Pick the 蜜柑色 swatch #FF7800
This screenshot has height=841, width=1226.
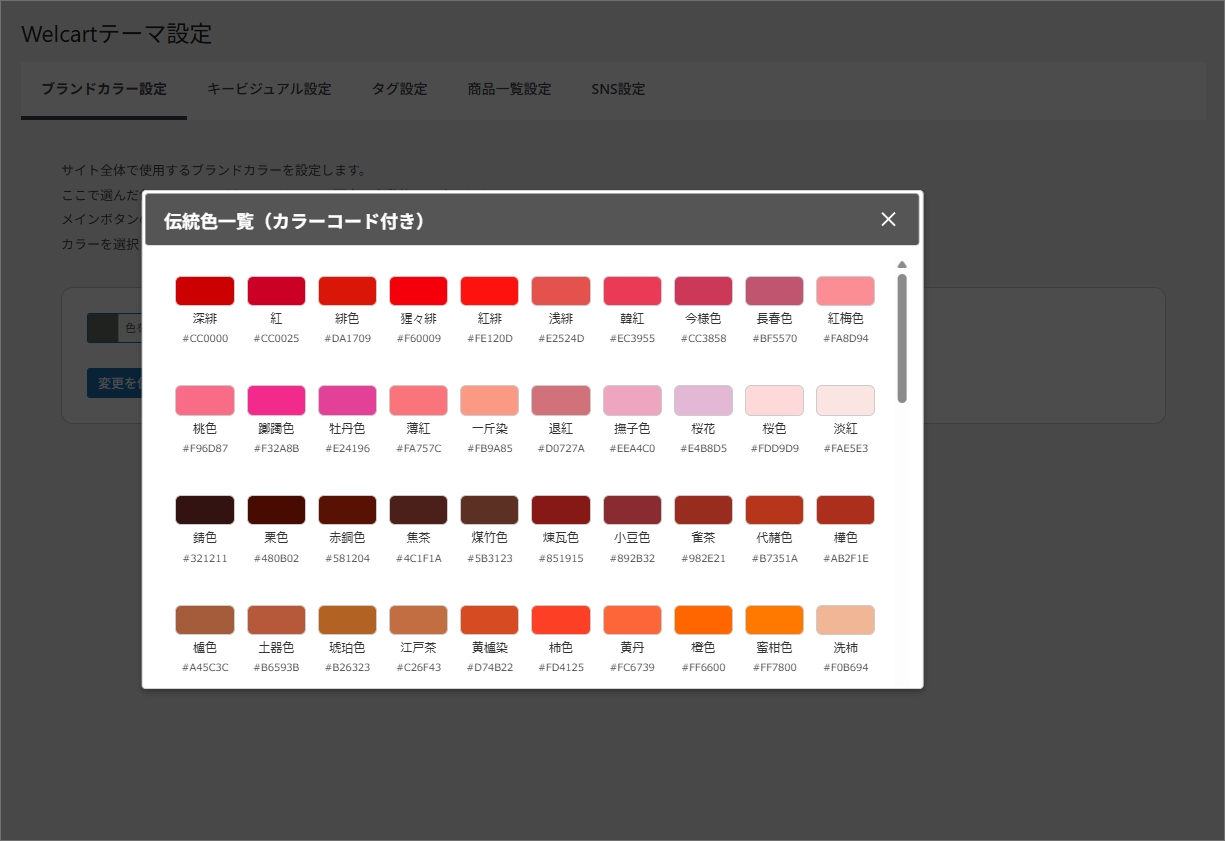pos(774,619)
